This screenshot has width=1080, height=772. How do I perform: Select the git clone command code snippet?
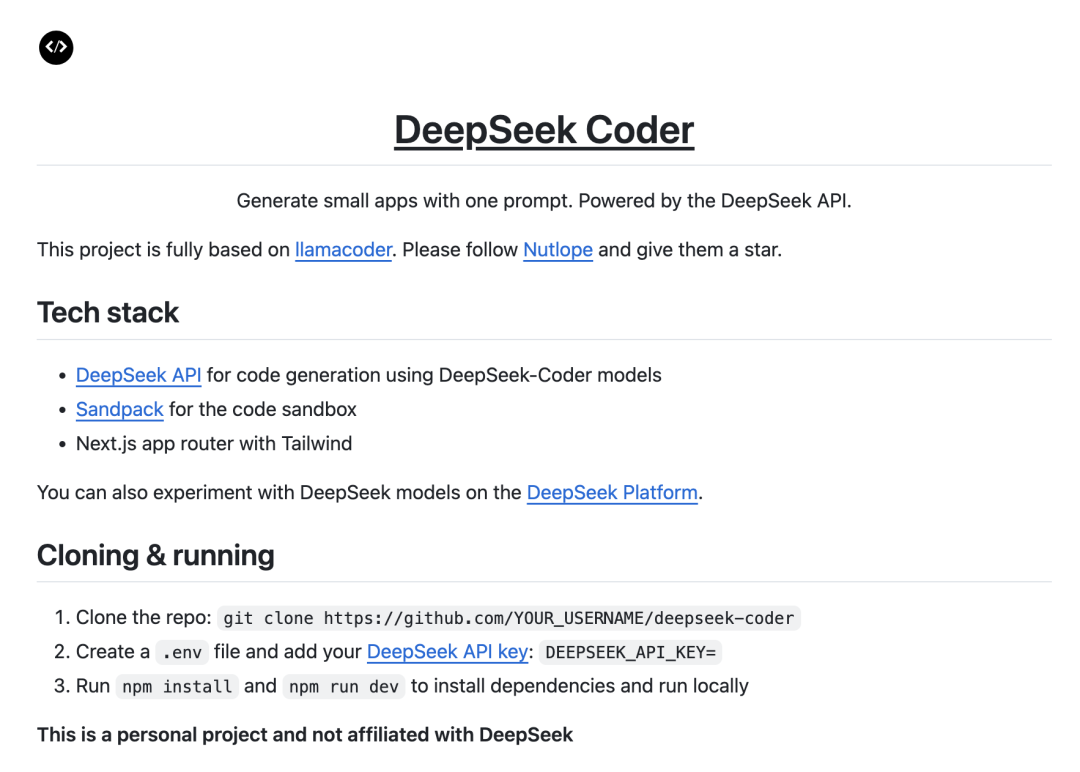pos(508,618)
